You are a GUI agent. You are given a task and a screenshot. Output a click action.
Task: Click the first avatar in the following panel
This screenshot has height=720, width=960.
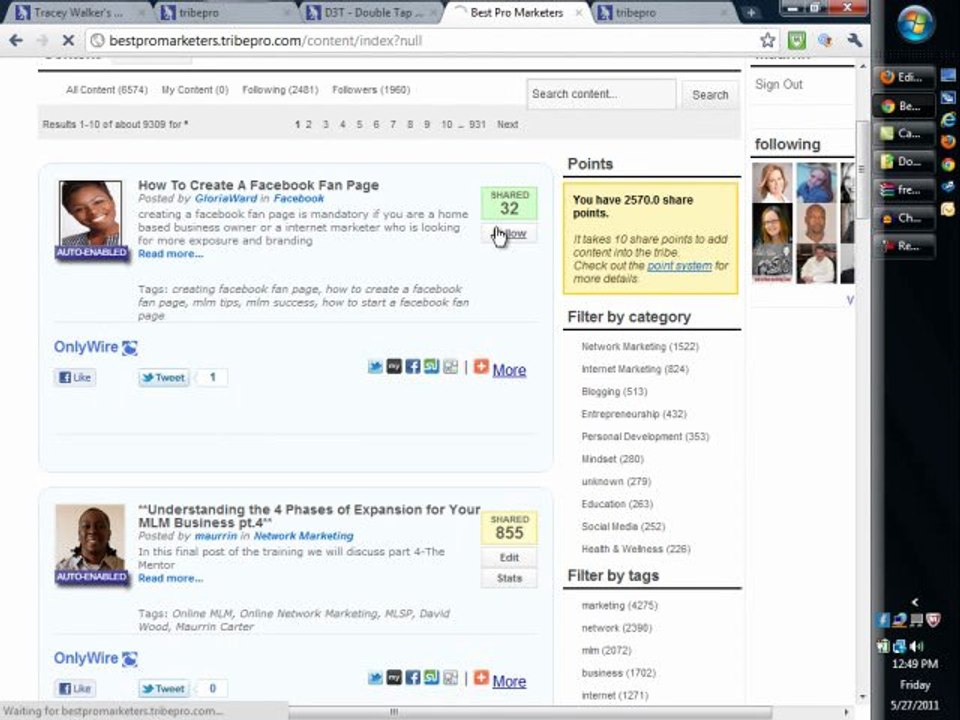pos(772,182)
